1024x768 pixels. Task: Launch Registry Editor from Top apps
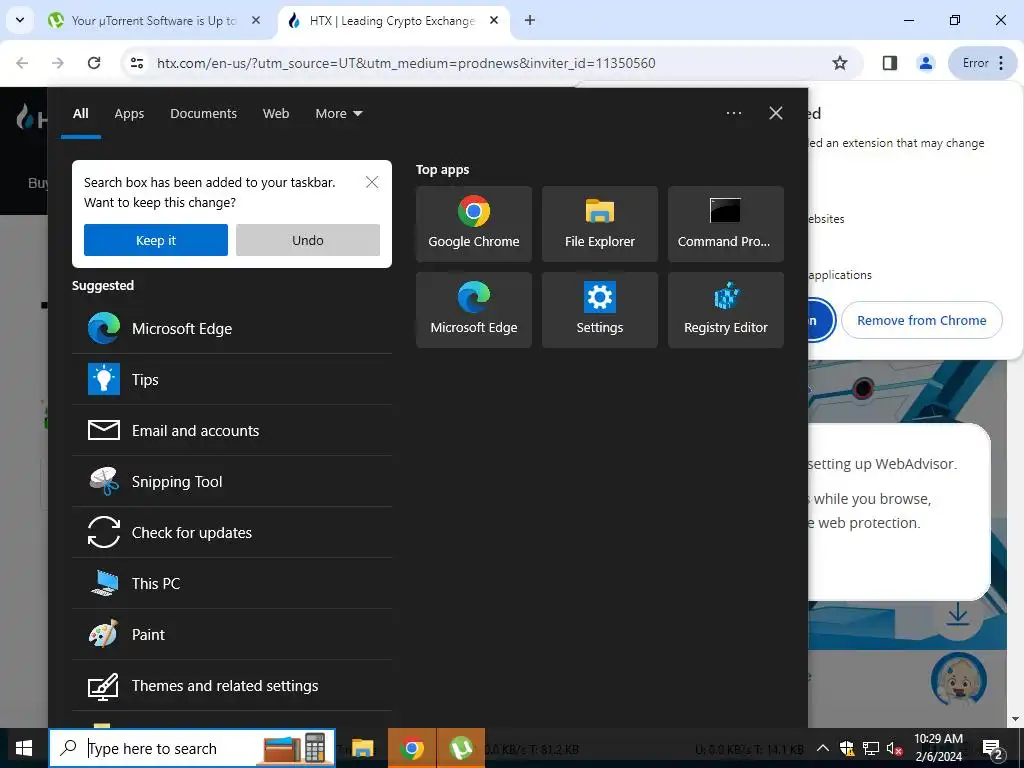(x=726, y=310)
